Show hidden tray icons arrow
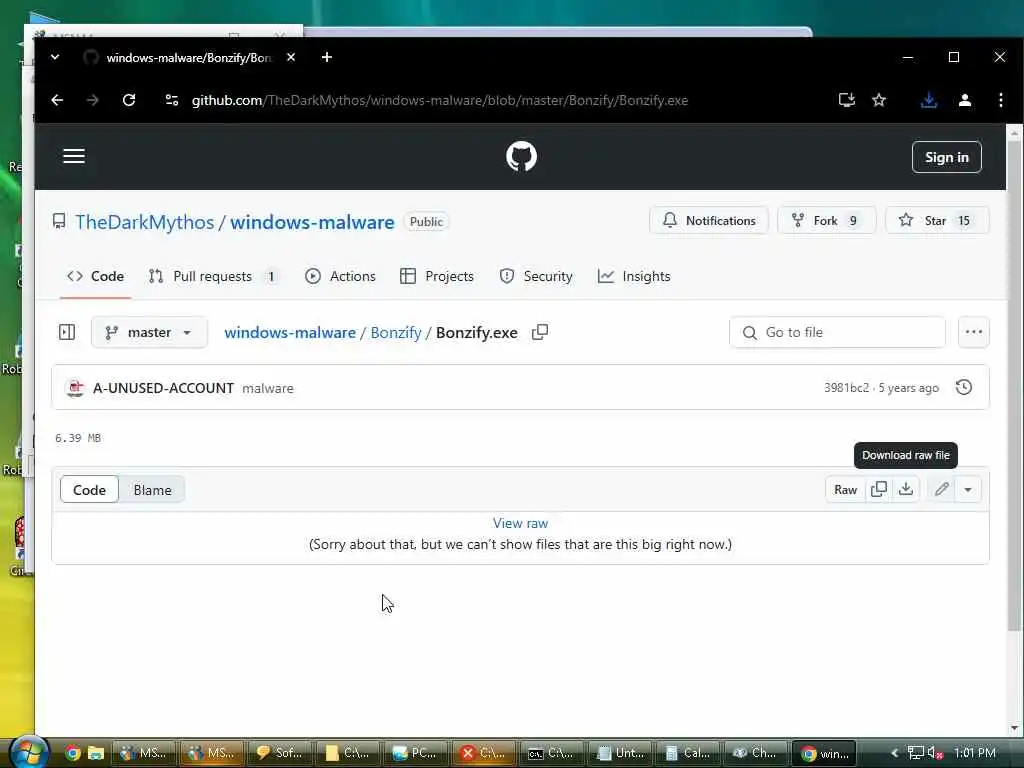This screenshot has width=1024, height=768. (895, 753)
